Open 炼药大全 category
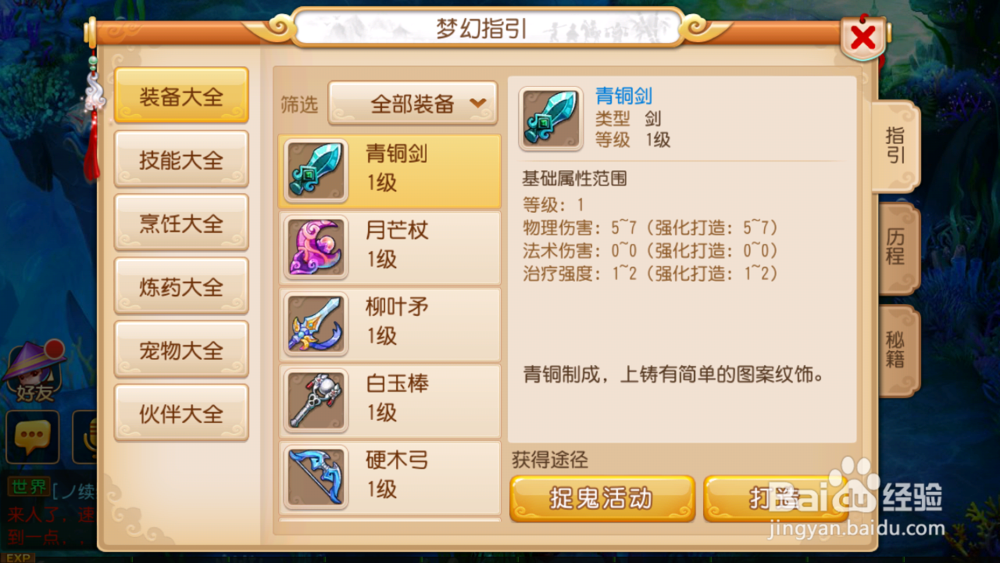The image size is (1000, 563). click(x=181, y=286)
